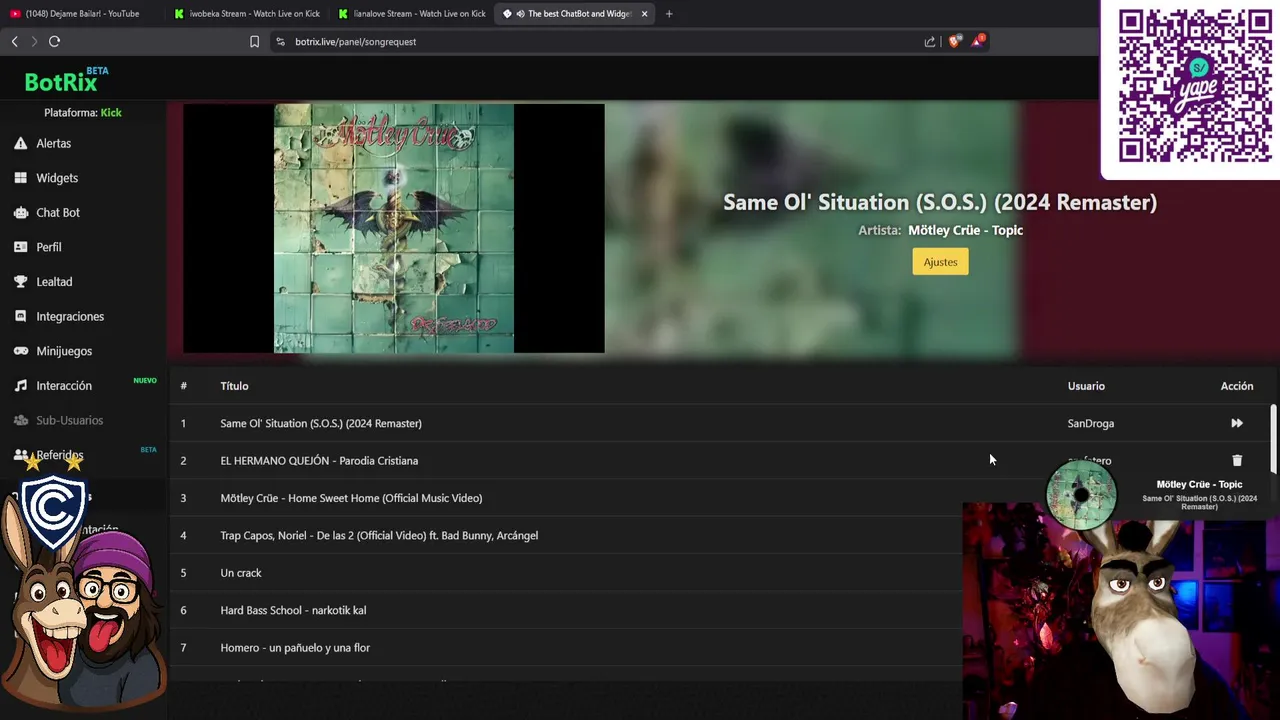Open Sub-Usuarios in sidebar

70,420
